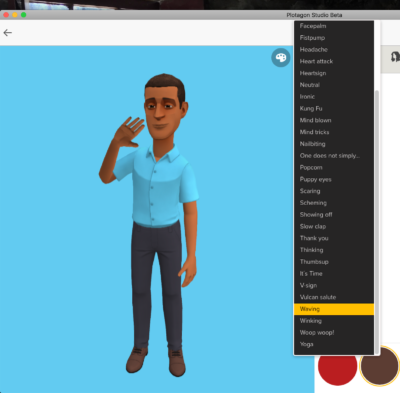Click the back arrow icon
This screenshot has height=393, width=400.
(x=8, y=33)
